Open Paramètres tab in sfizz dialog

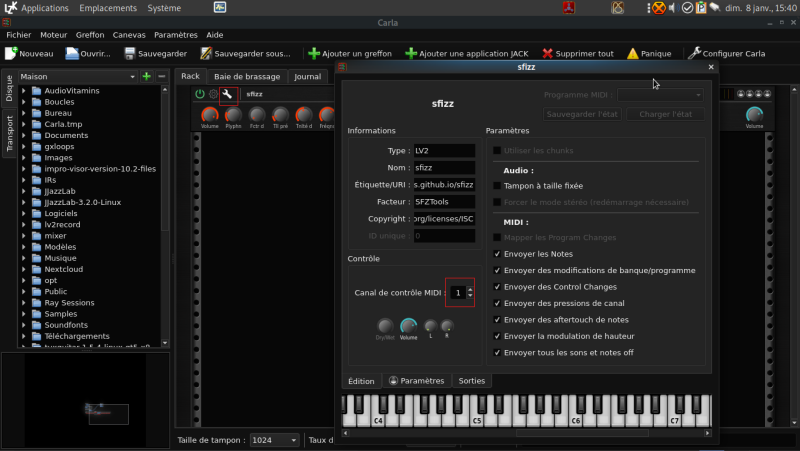(x=417, y=381)
